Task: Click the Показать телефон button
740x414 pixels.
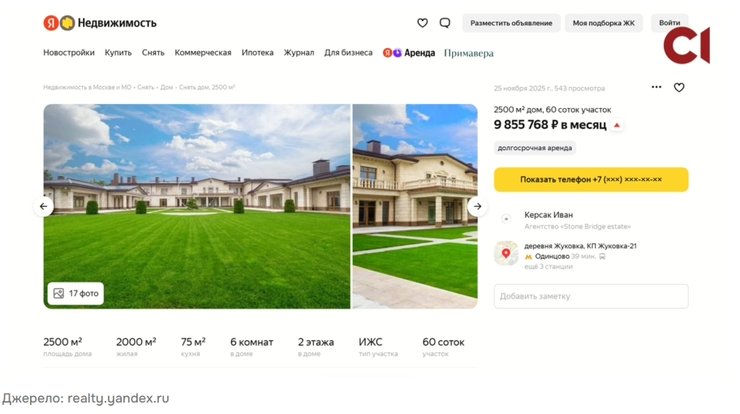Action: coord(591,179)
